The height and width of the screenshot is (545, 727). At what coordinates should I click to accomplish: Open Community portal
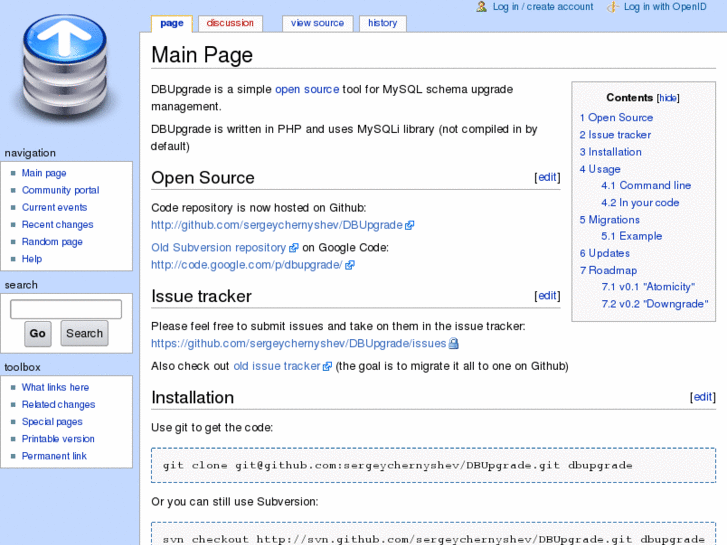click(60, 190)
